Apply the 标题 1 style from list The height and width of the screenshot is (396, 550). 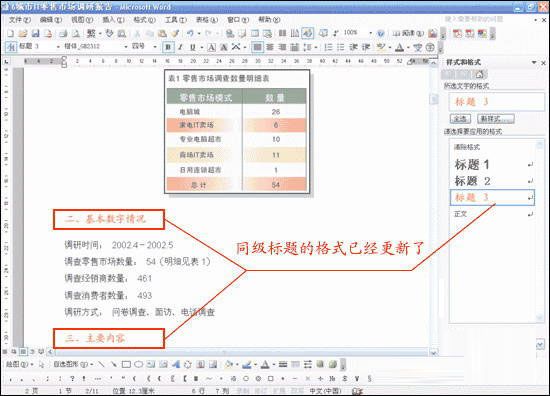[492, 165]
